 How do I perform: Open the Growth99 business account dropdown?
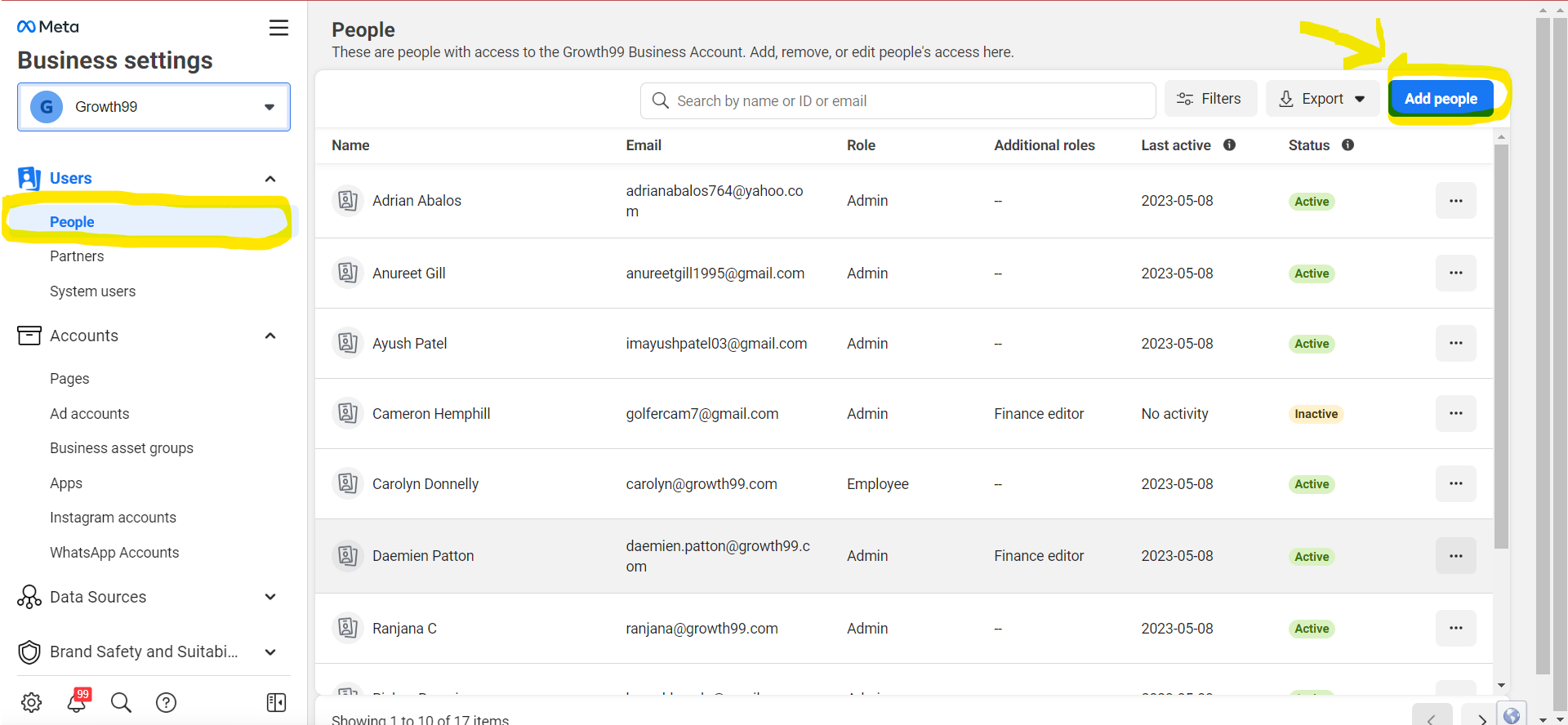154,107
